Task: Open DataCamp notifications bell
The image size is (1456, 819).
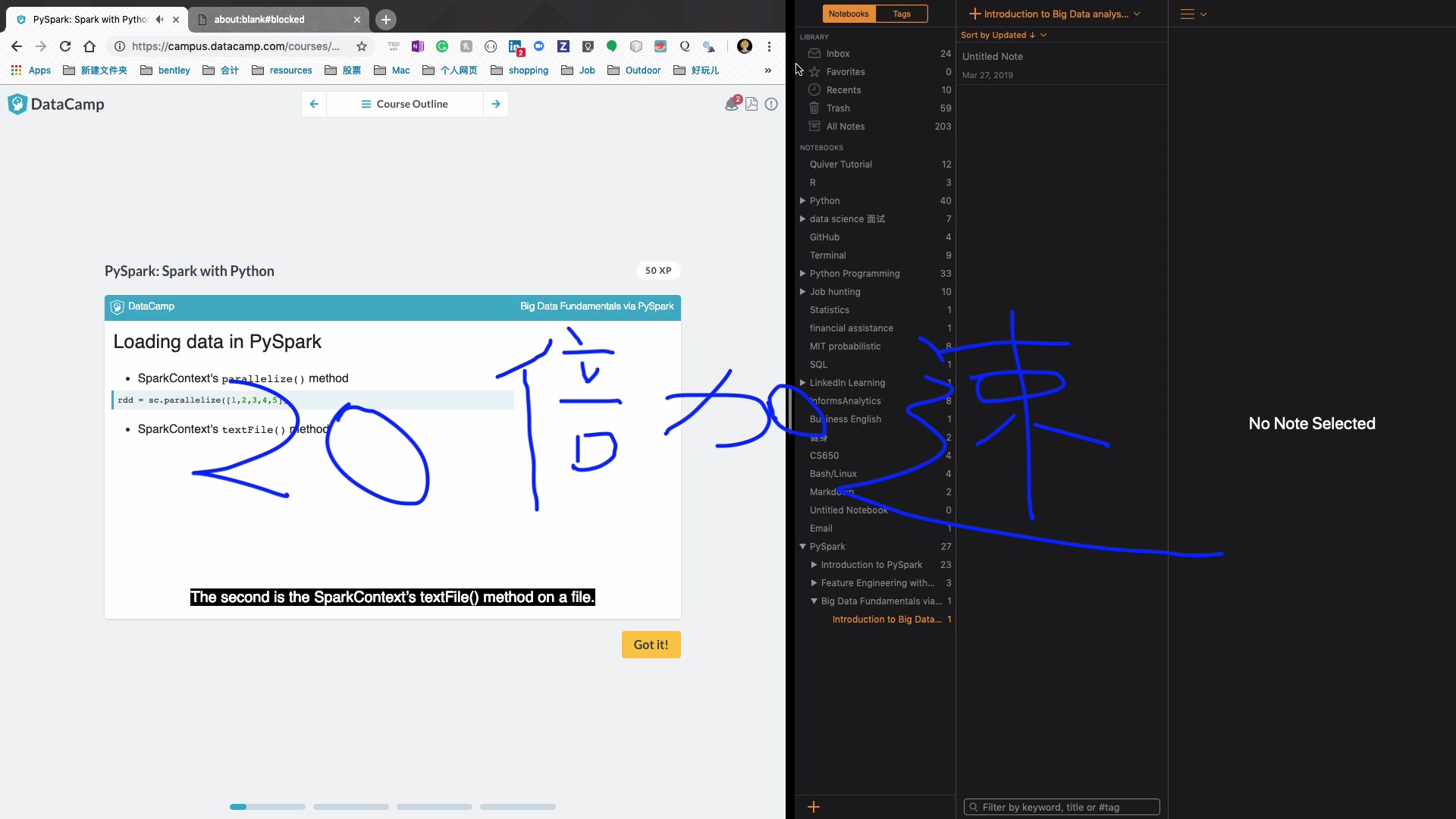Action: (733, 104)
